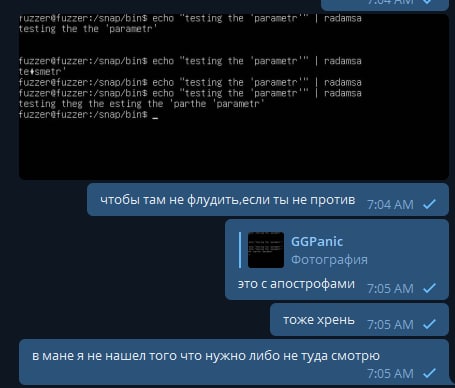The image size is (455, 388).
Task: Open the GGPanic reply photo thumbnail
Action: (266, 250)
